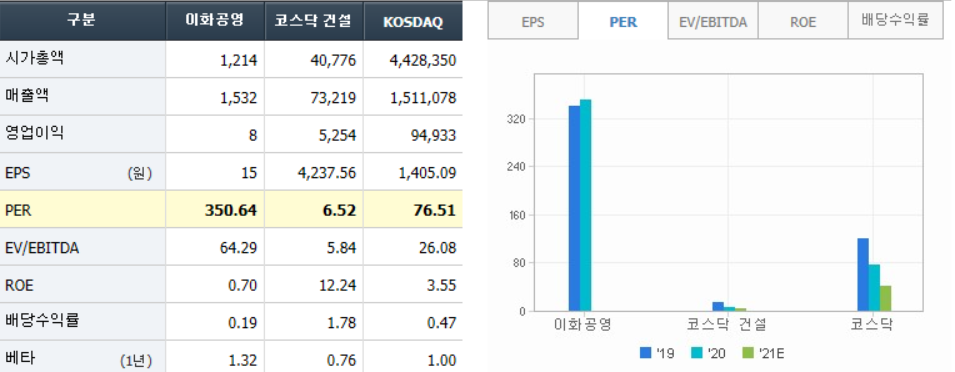955x372 pixels.
Task: Click EV/EBITDA value 26.08
Action: 438,248
